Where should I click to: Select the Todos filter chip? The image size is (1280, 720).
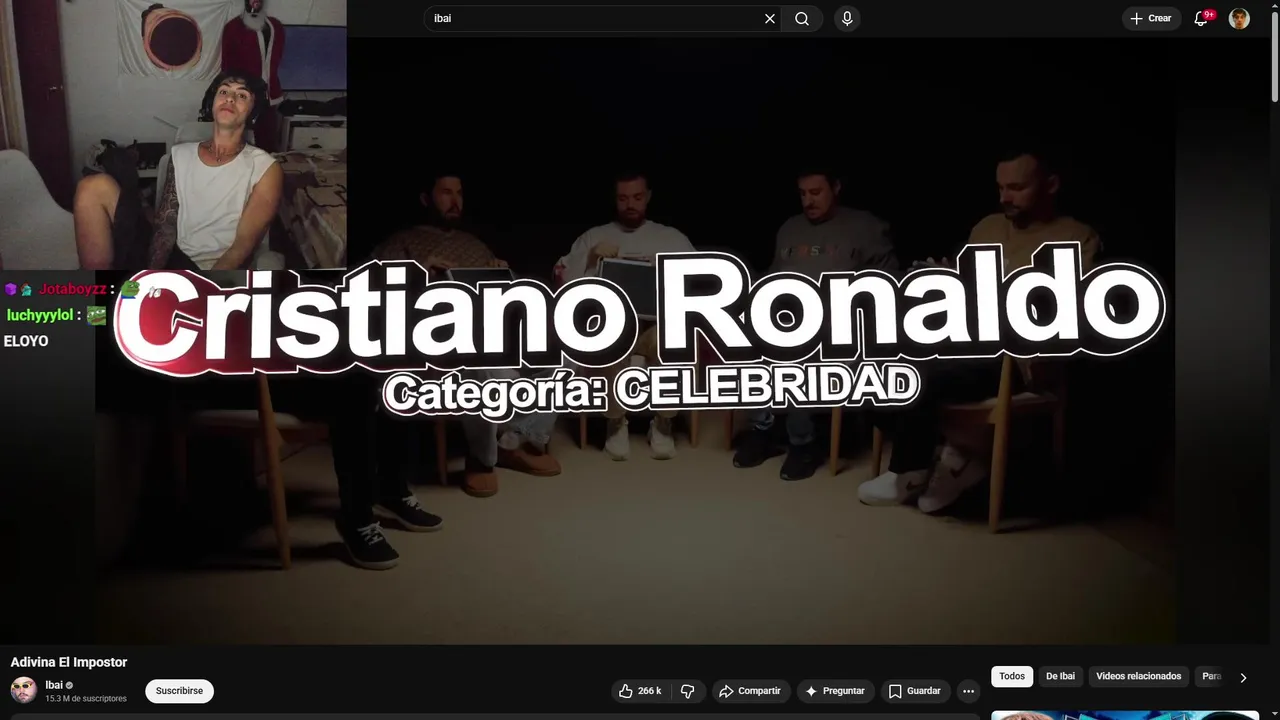point(1012,677)
